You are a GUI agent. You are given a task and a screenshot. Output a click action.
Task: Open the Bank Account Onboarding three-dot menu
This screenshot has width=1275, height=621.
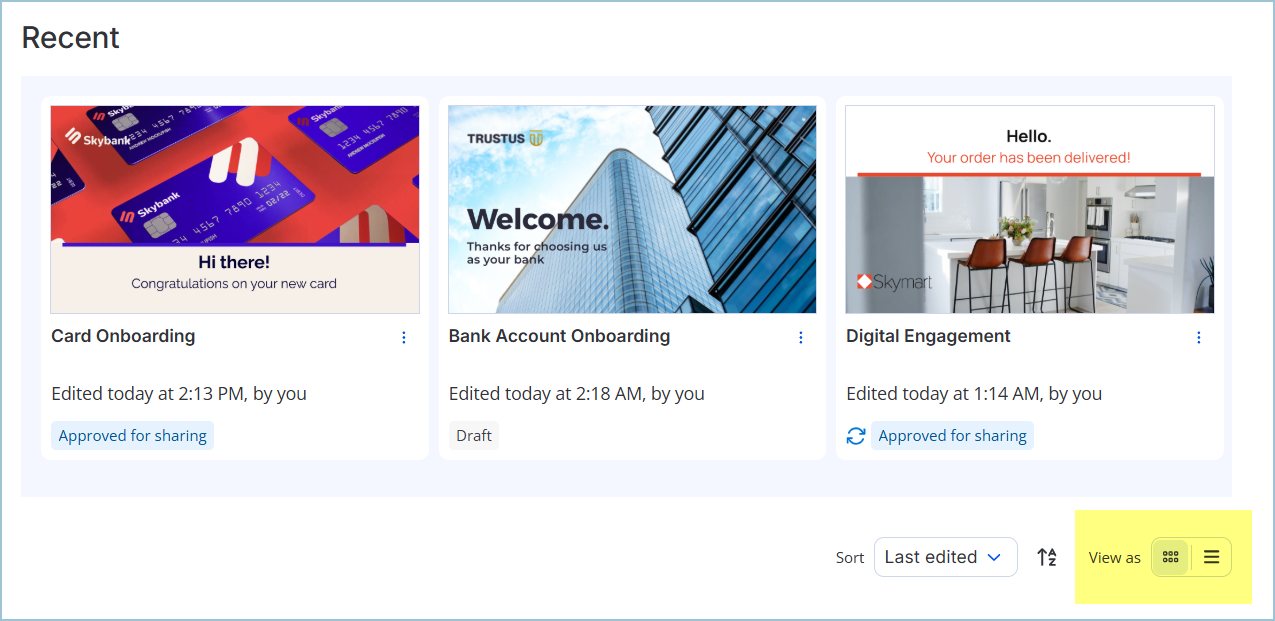(x=801, y=338)
